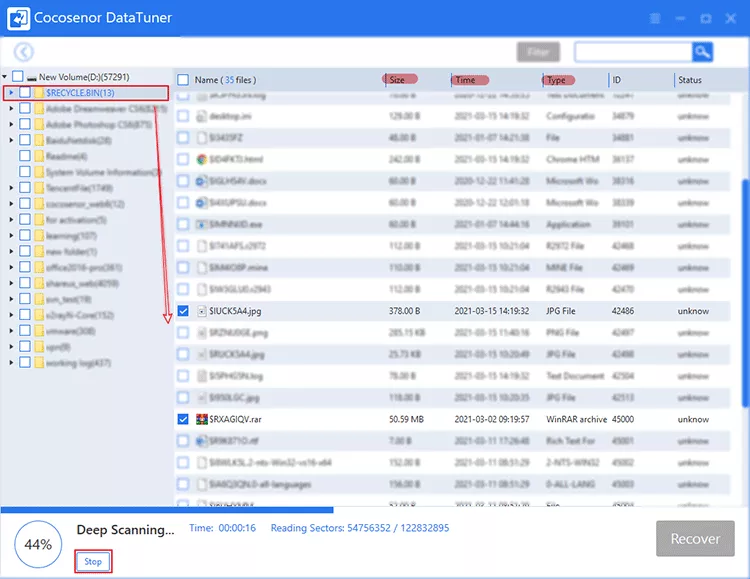750x579 pixels.
Task: Expand the vmware folder node
Action: tap(11, 331)
